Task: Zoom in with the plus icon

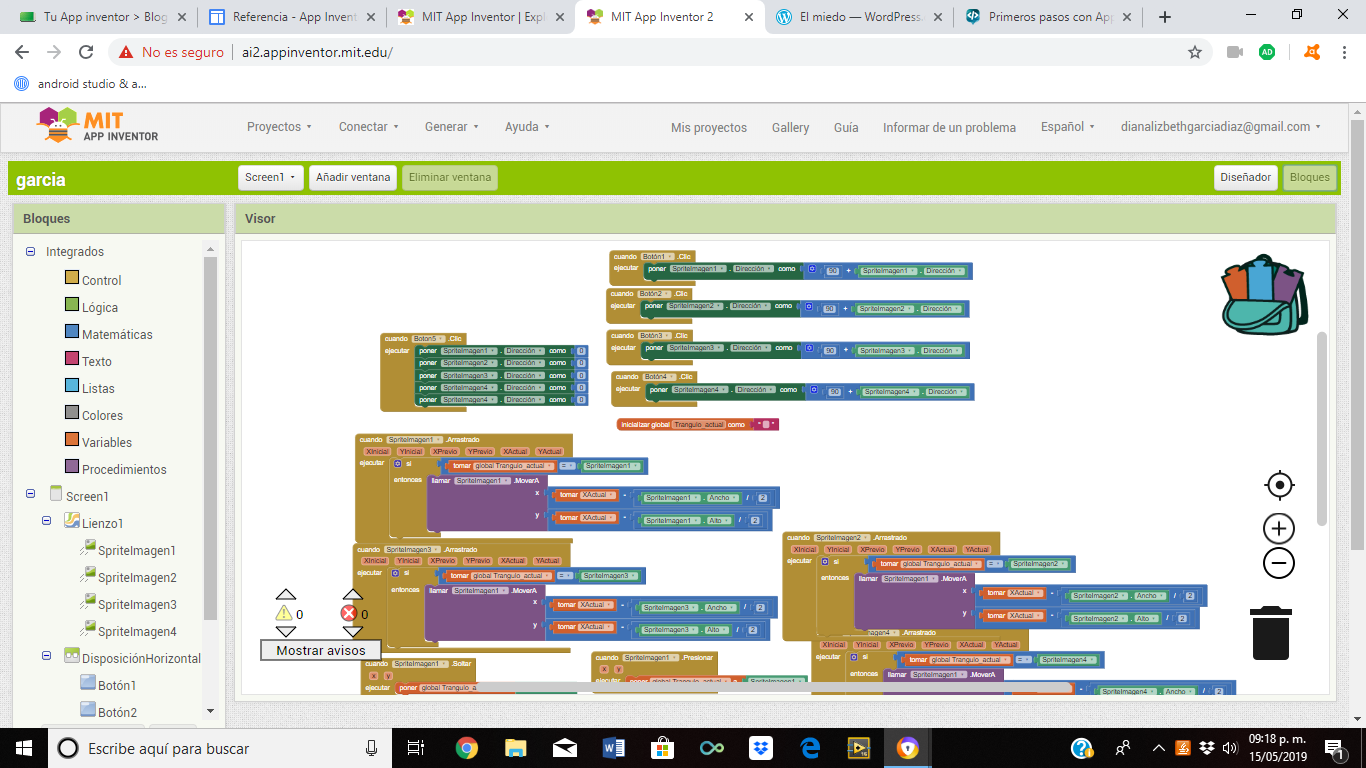Action: click(x=1279, y=528)
